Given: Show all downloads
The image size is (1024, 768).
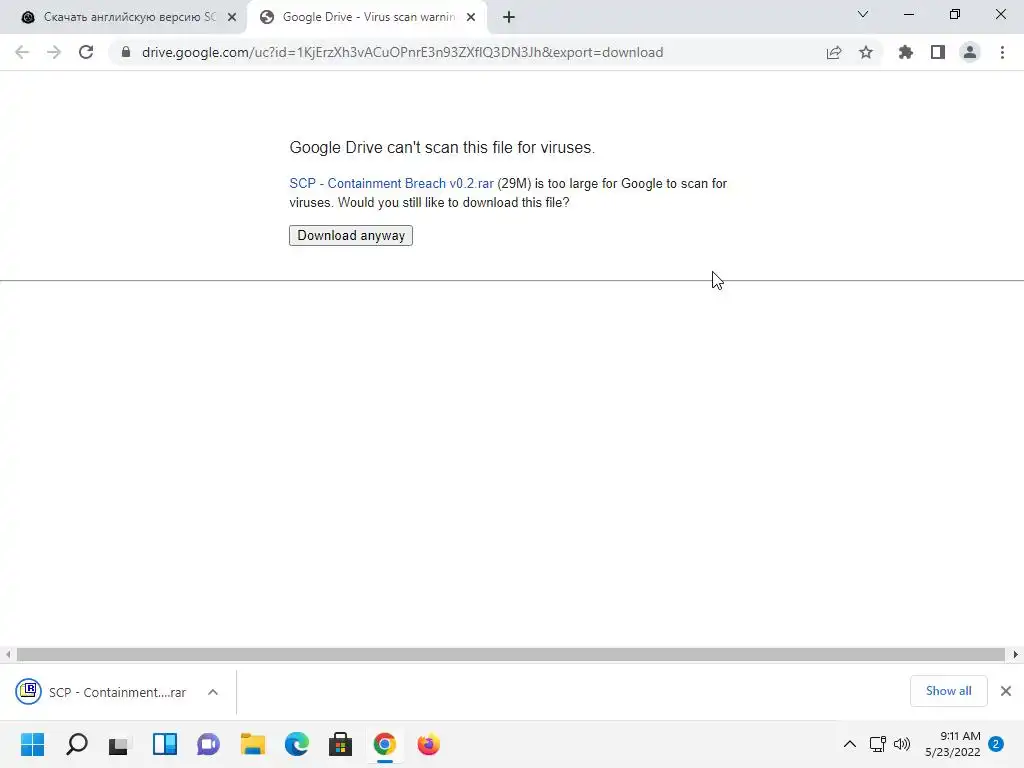Looking at the screenshot, I should tap(948, 691).
